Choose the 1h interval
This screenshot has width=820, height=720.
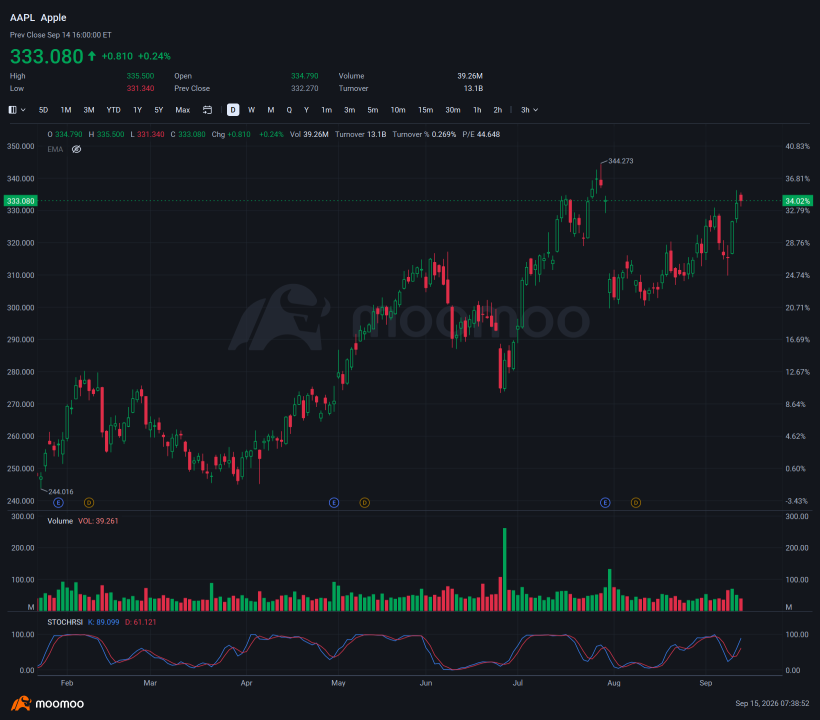click(477, 110)
